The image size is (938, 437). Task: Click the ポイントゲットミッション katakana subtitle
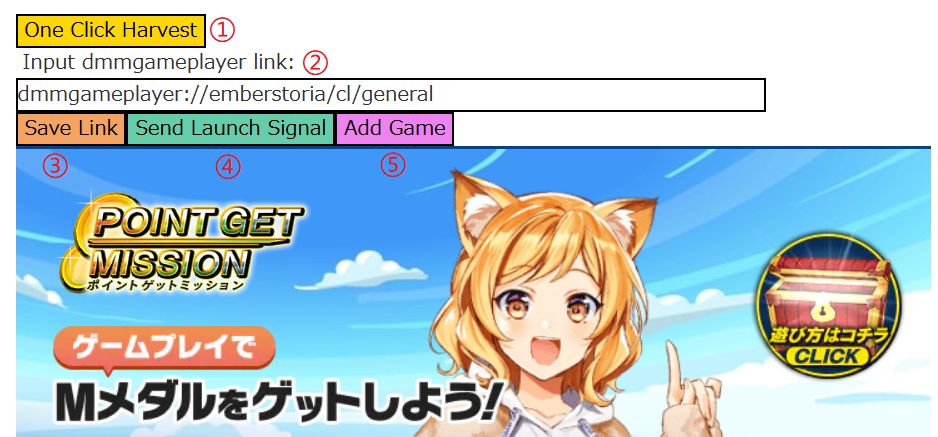coord(166,285)
